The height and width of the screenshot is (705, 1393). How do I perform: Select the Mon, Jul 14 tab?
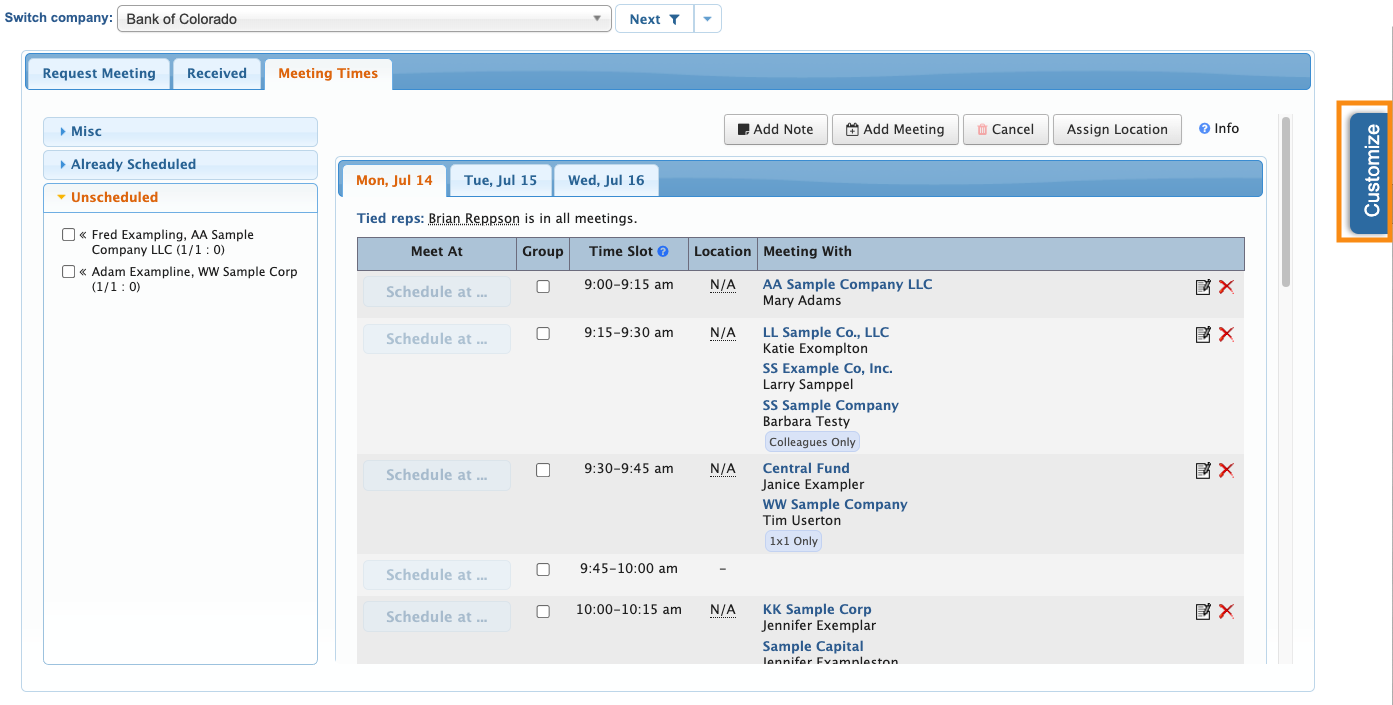tap(394, 180)
